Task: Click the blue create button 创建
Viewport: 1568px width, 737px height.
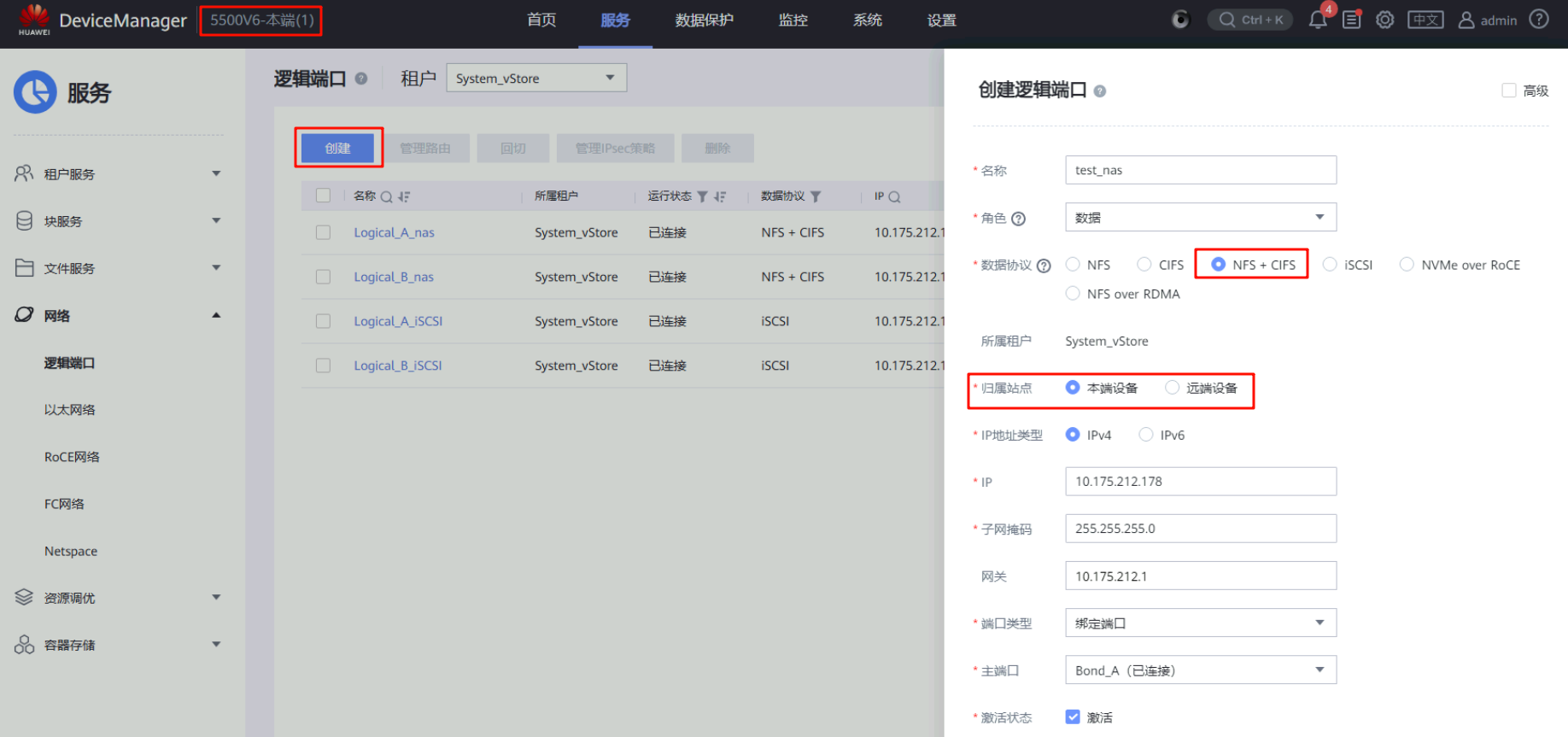Action: [337, 148]
